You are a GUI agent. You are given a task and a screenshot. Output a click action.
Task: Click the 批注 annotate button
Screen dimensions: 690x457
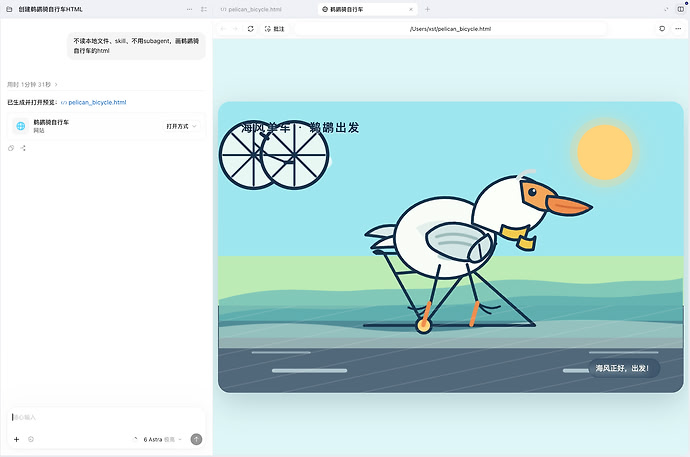[274, 29]
